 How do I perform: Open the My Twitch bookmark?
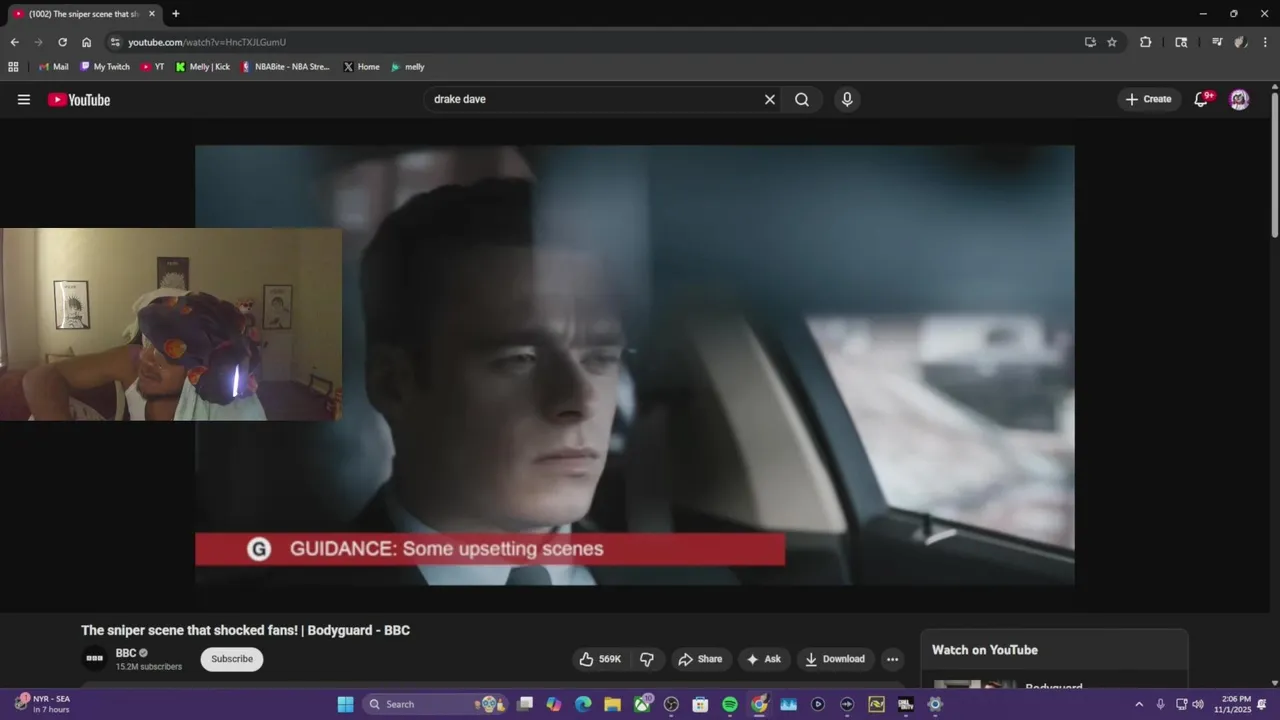(x=105, y=67)
